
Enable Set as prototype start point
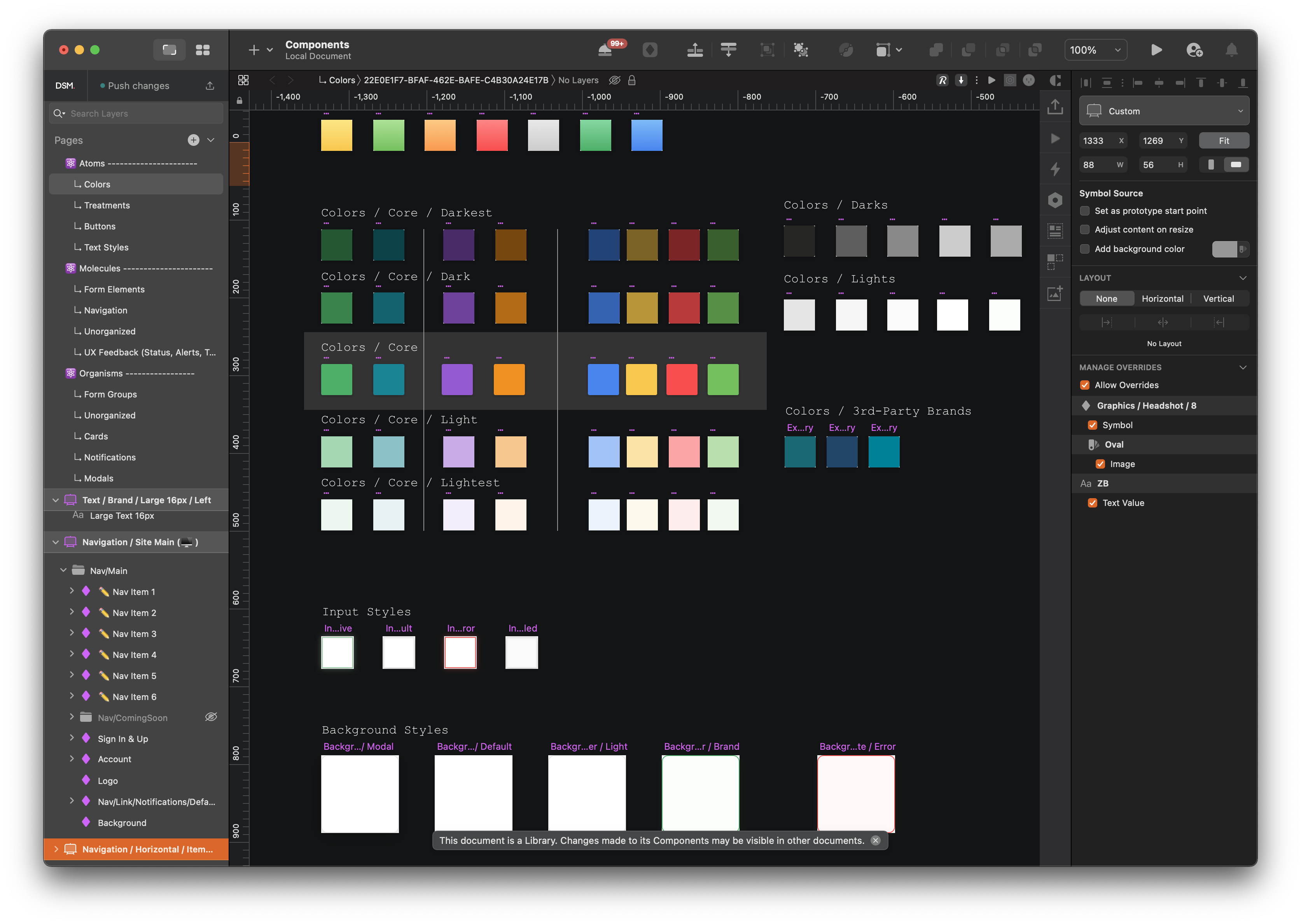(x=1085, y=211)
